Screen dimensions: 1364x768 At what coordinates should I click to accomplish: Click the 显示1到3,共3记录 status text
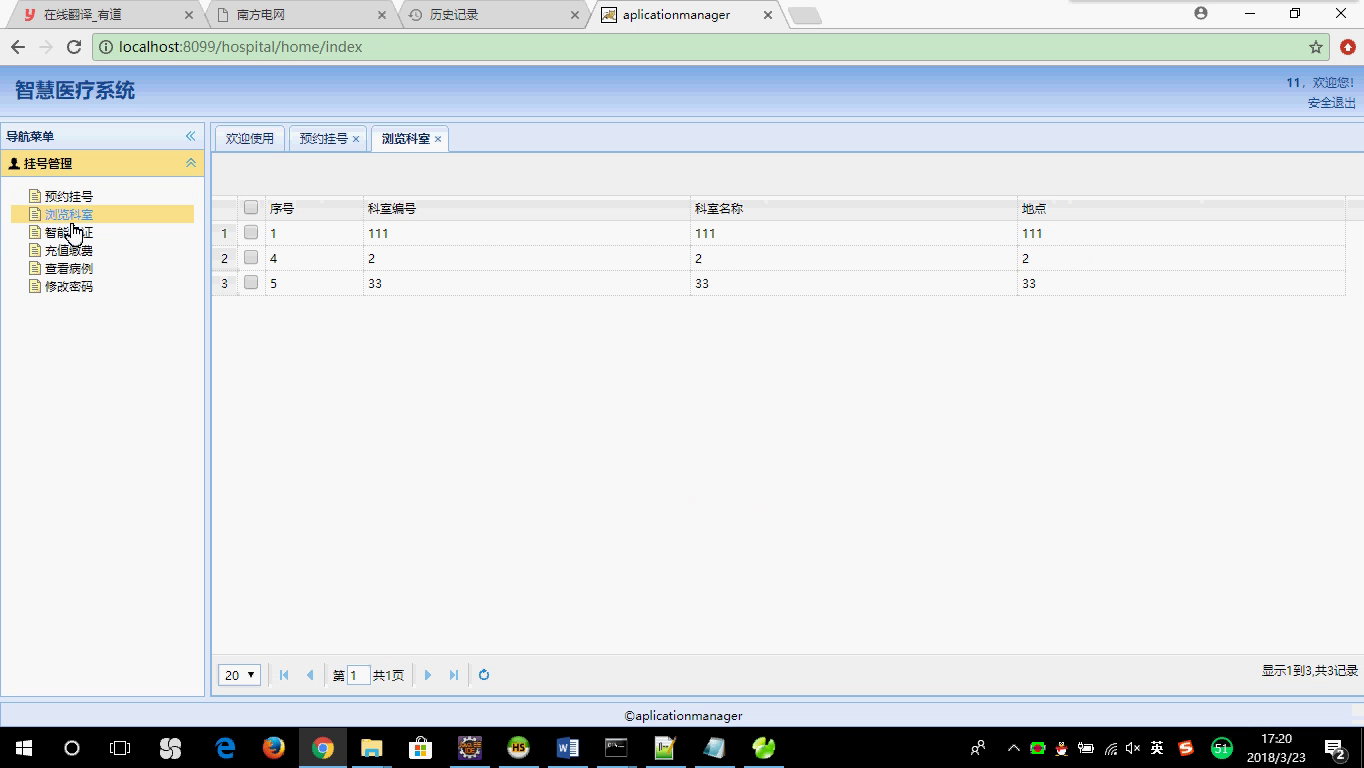point(1310,671)
